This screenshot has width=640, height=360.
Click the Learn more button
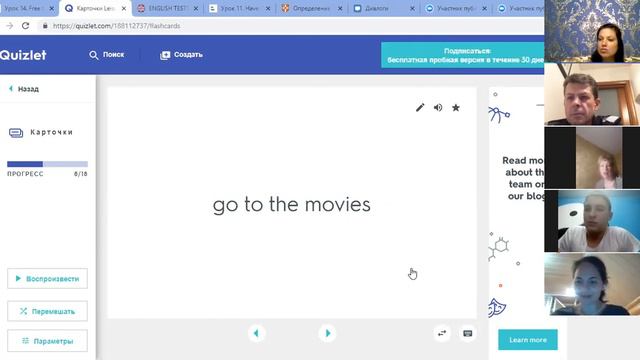coord(528,340)
